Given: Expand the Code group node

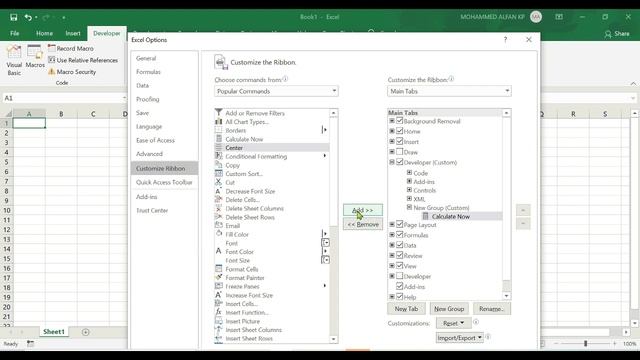Looking at the screenshot, I should [x=409, y=173].
